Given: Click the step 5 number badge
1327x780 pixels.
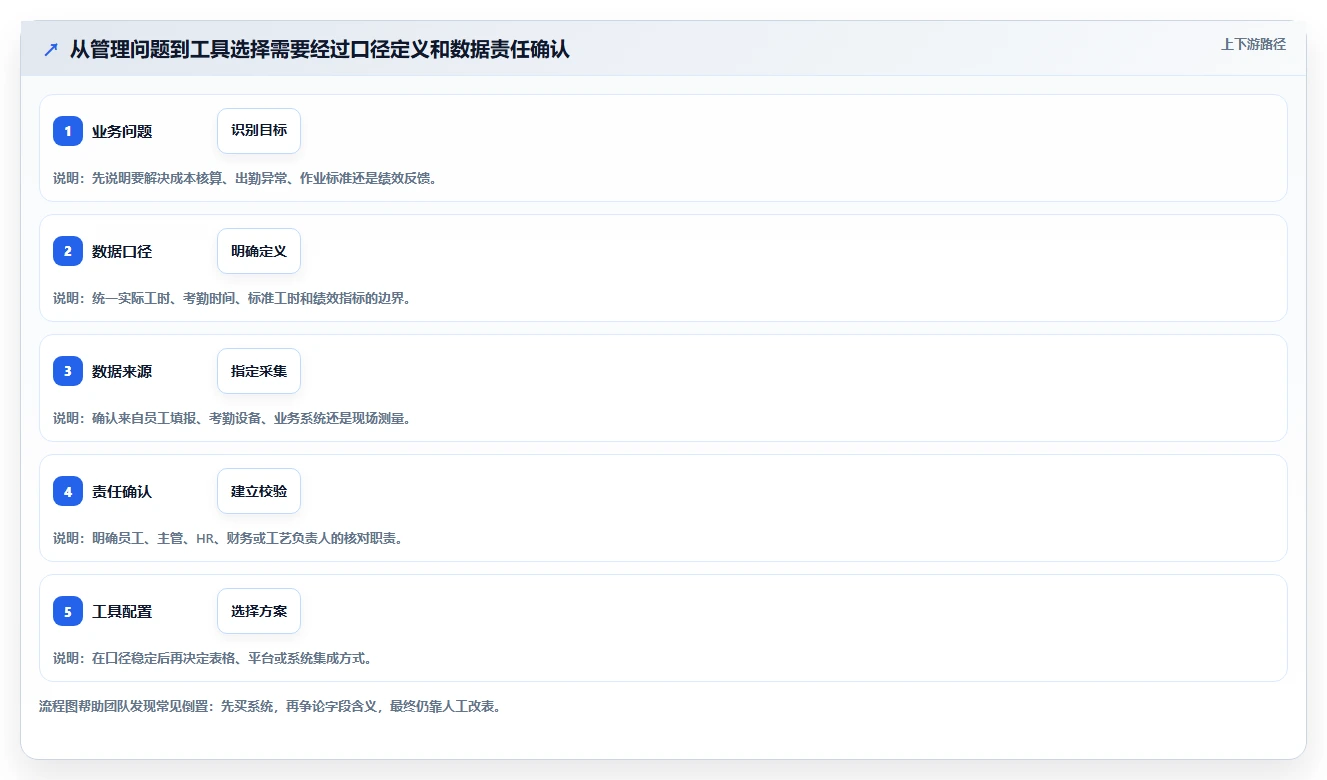Looking at the screenshot, I should (68, 611).
